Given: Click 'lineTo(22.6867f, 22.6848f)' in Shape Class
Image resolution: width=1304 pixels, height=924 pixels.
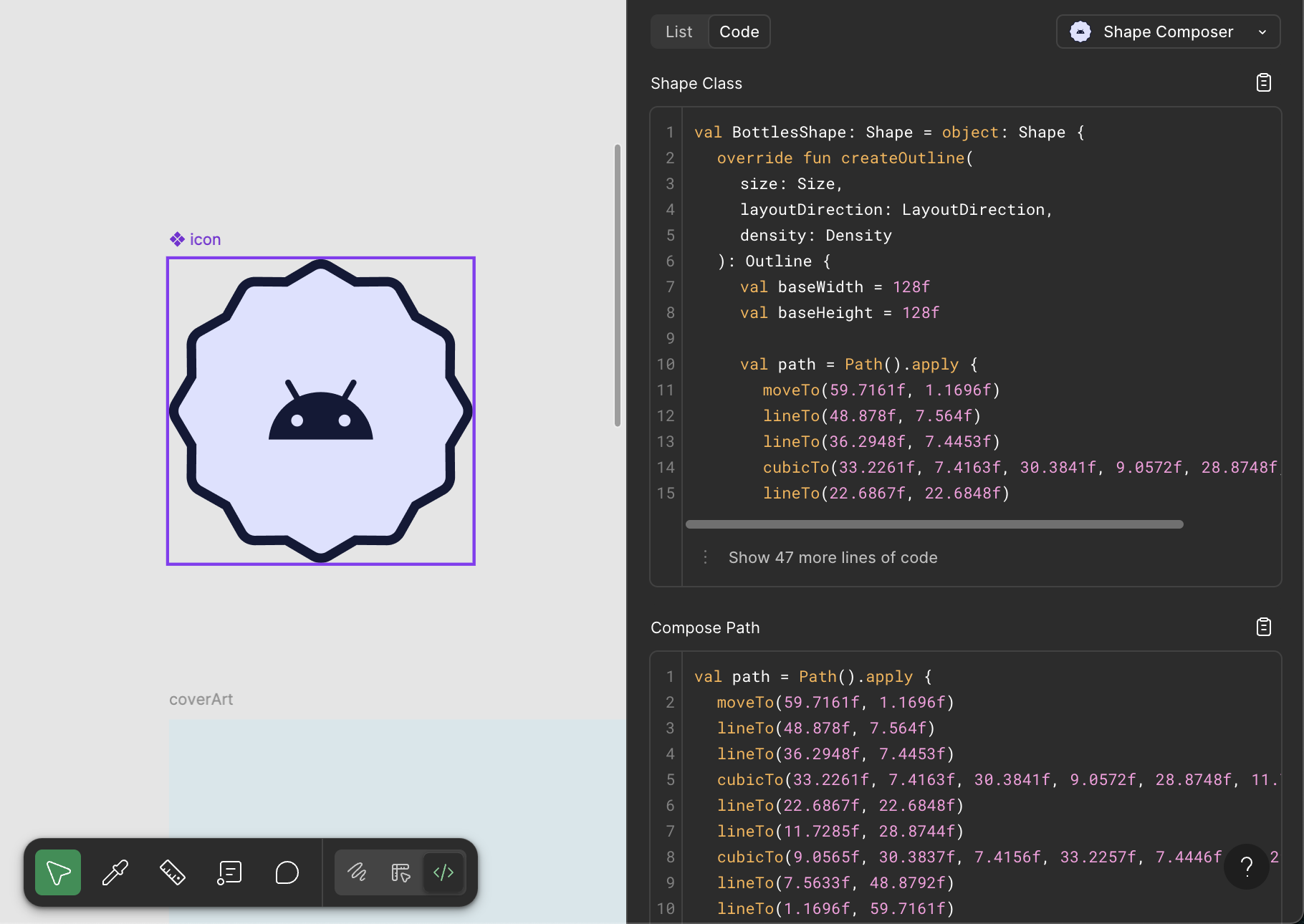Looking at the screenshot, I should (886, 494).
